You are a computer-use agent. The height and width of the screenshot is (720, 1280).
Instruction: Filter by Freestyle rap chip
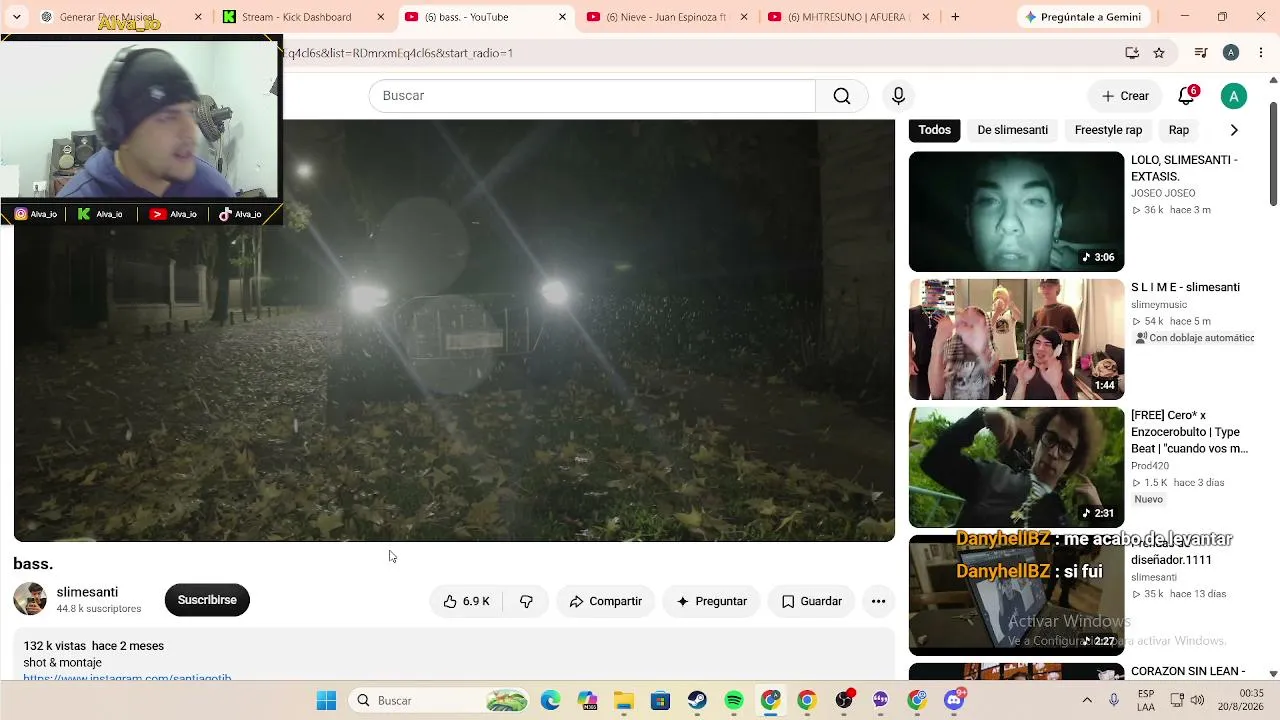point(1108,130)
